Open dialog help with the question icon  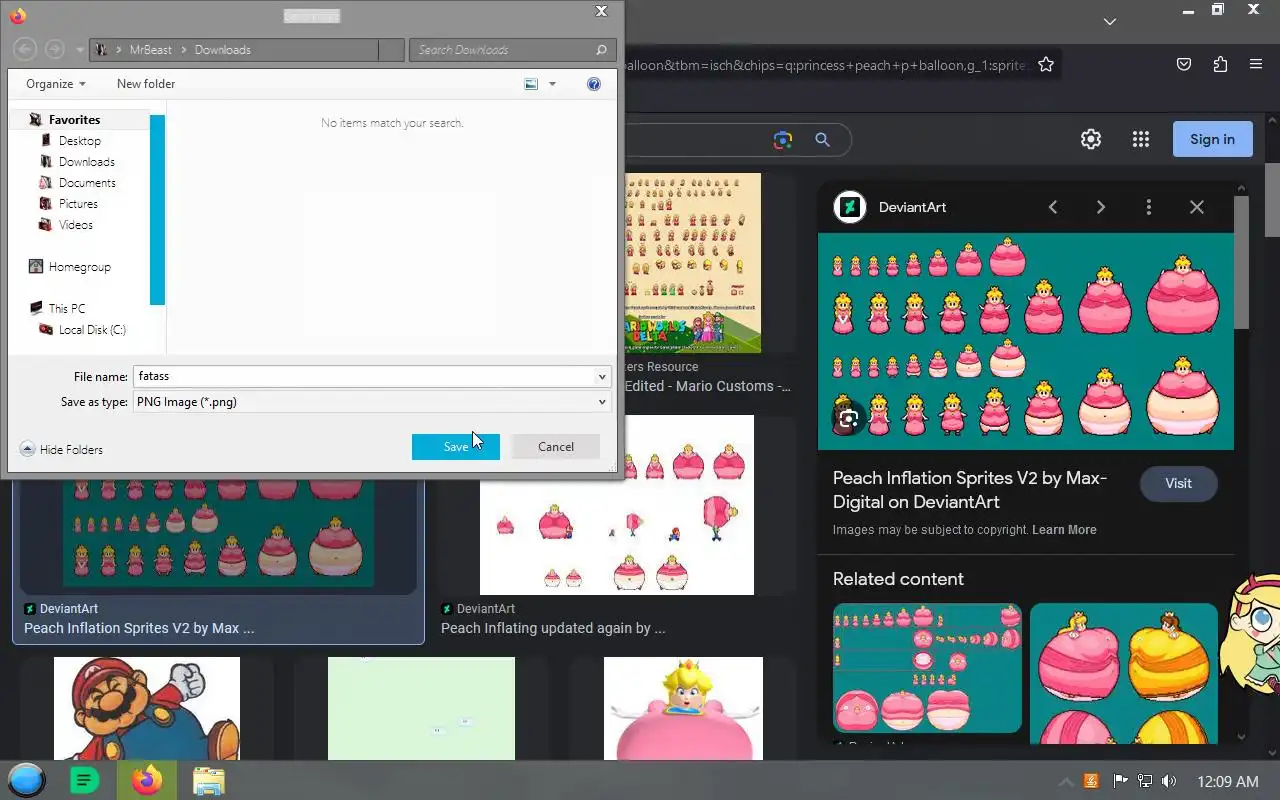[594, 84]
